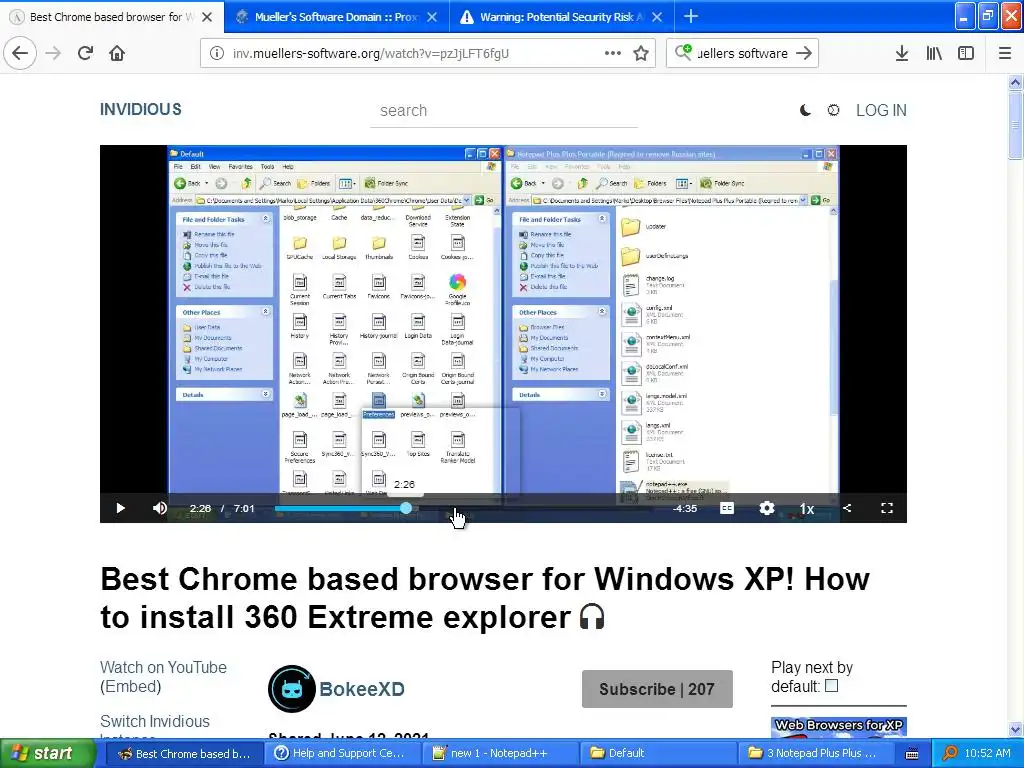Click the page scrollbar up arrow
The image size is (1024, 768).
1015,82
